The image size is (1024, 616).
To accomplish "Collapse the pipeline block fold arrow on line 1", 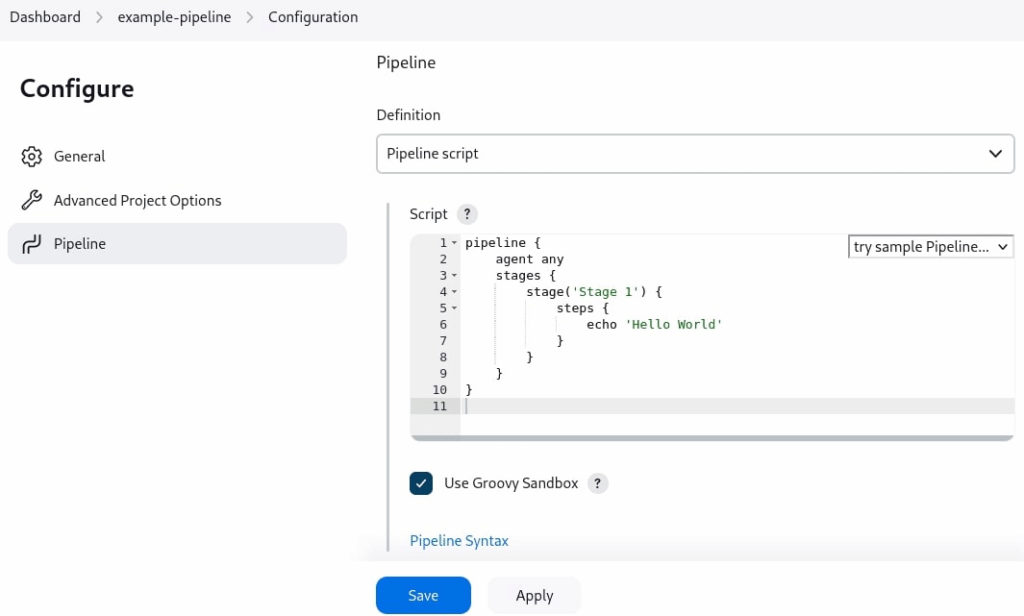I will [455, 242].
